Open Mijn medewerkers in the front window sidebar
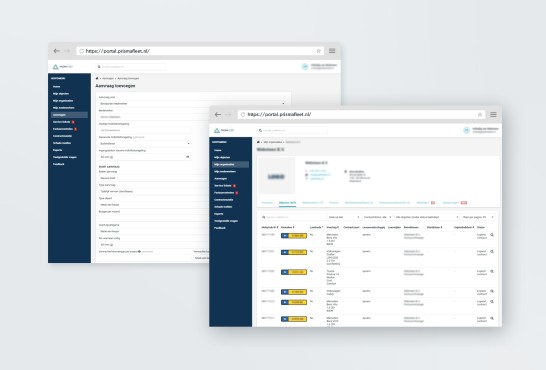This screenshot has width=546, height=370. (225, 172)
